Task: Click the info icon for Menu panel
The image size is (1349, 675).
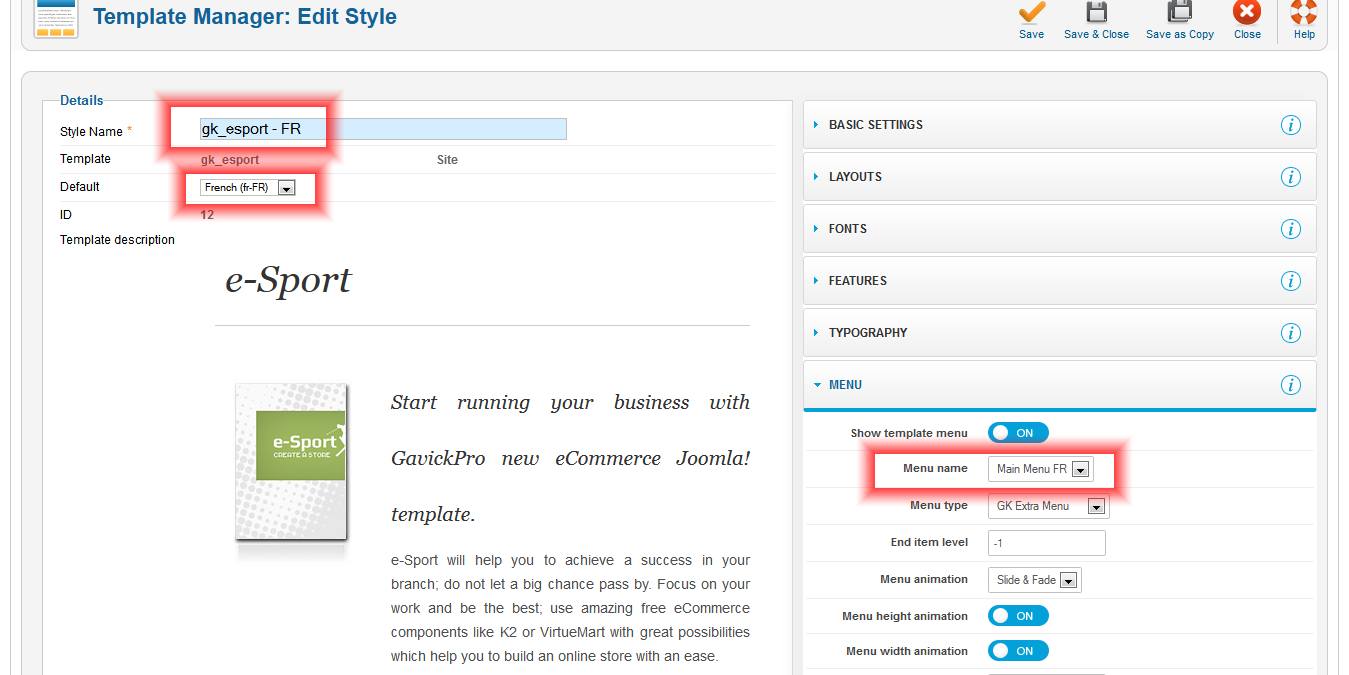Action: [1291, 385]
